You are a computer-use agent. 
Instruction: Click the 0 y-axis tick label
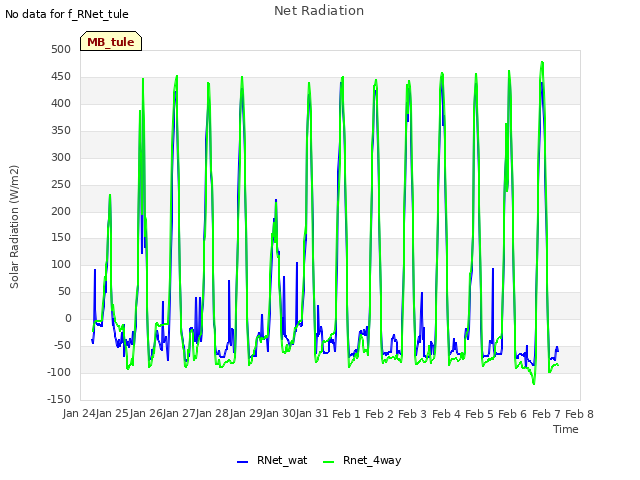coord(68,319)
